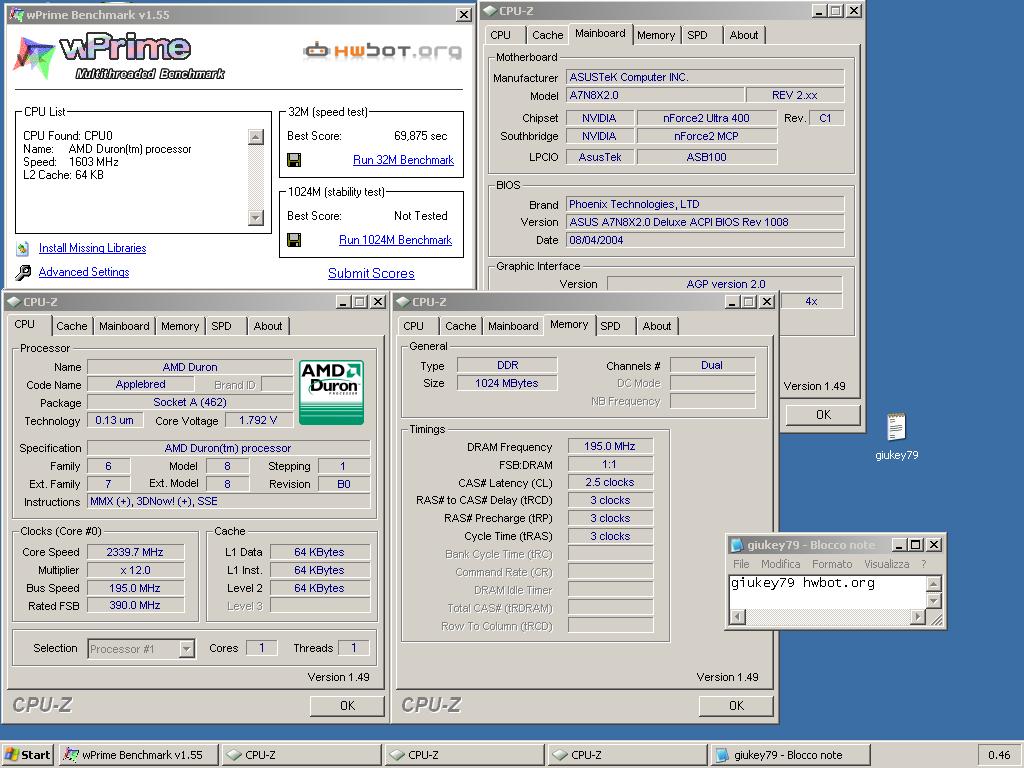The image size is (1024, 768).
Task: Click the Rated FSB value 390.0 MHz
Action: click(135, 605)
